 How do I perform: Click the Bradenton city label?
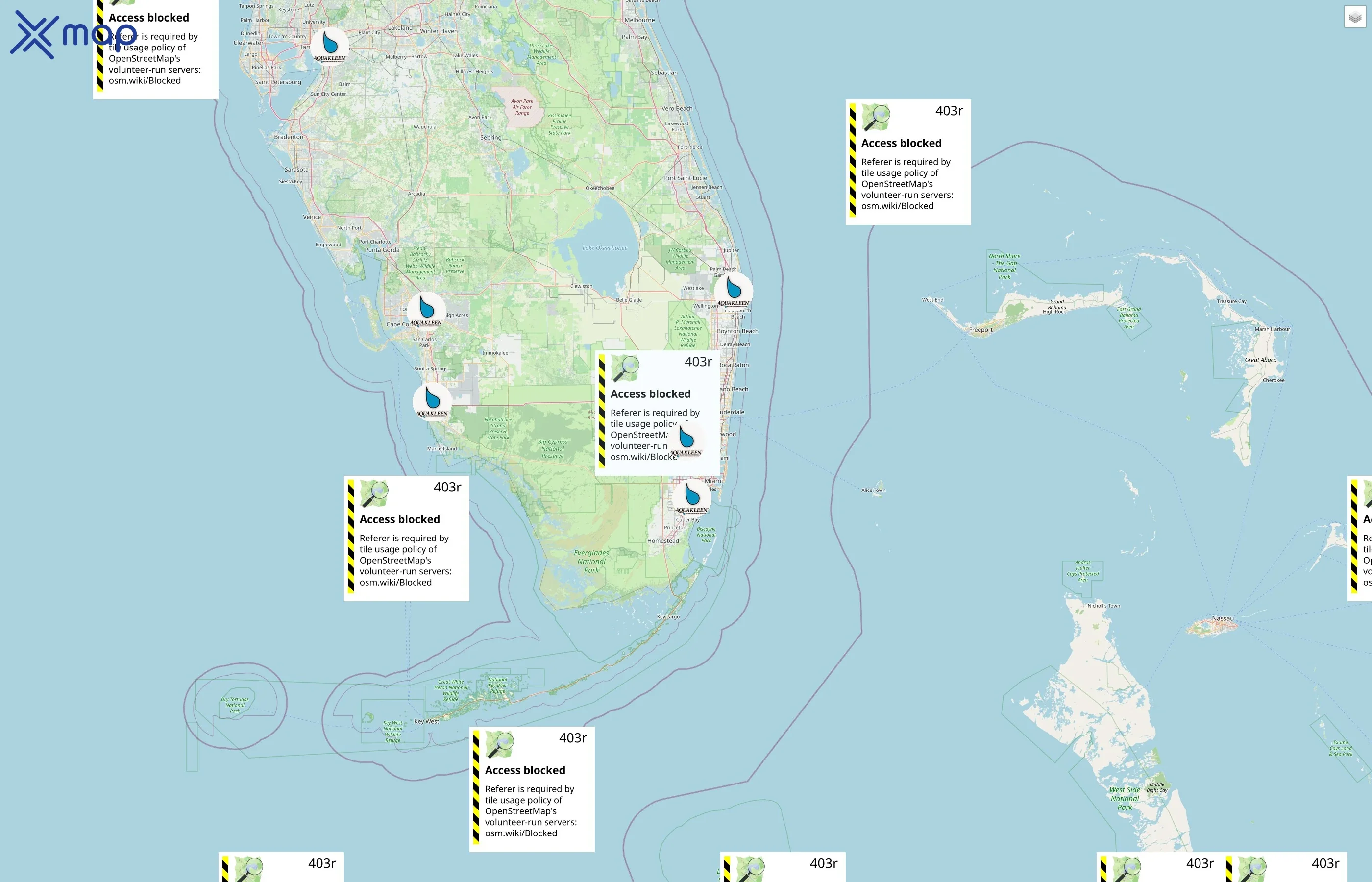tap(289, 137)
